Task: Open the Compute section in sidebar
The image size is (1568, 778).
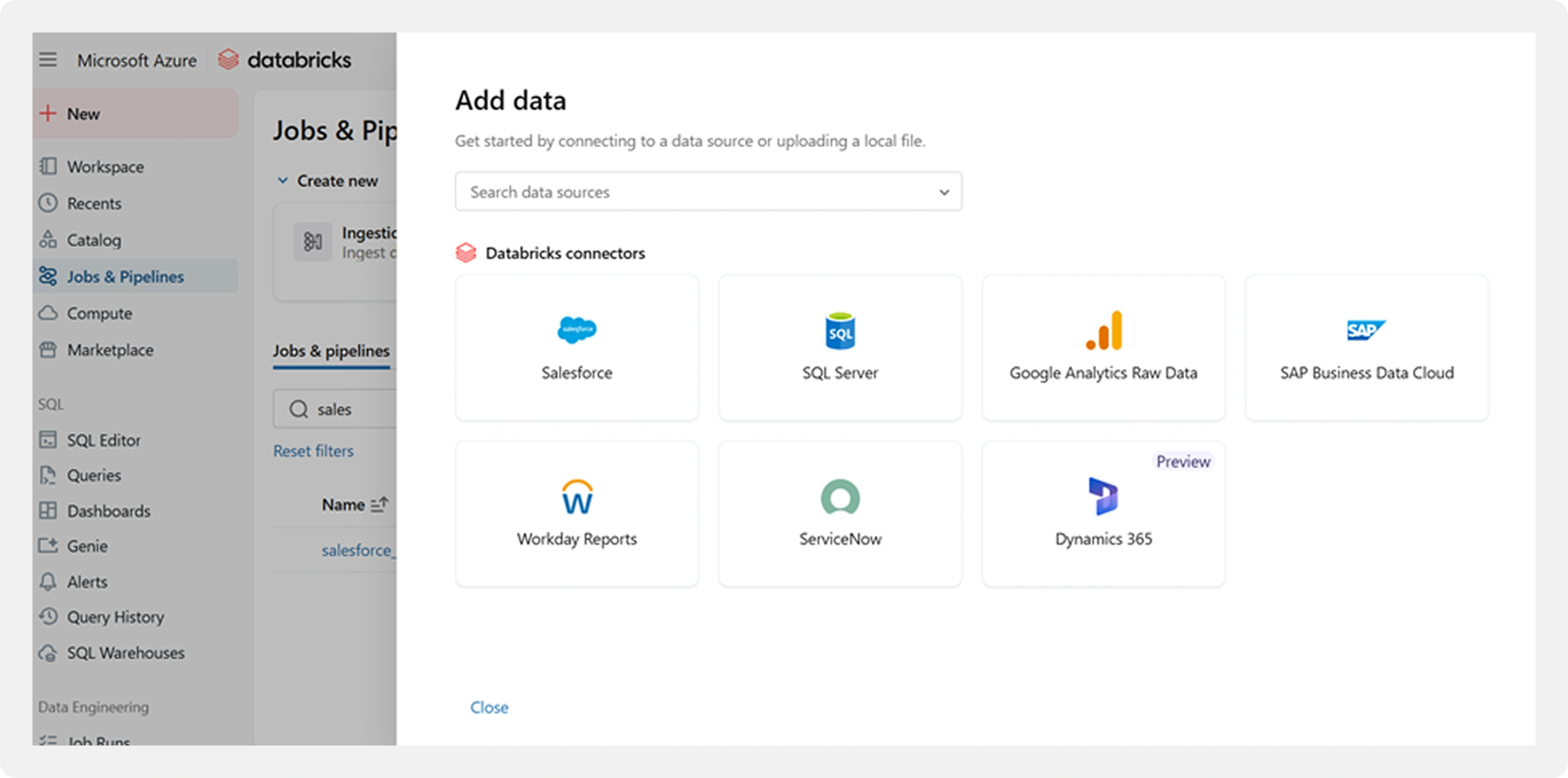Action: pyautogui.click(x=101, y=313)
